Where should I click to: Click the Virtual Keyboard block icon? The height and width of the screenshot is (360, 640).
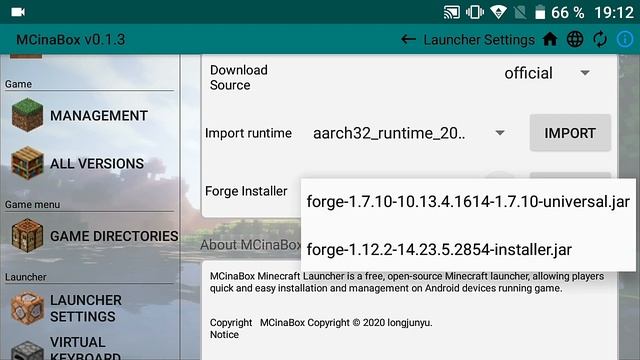click(27, 350)
